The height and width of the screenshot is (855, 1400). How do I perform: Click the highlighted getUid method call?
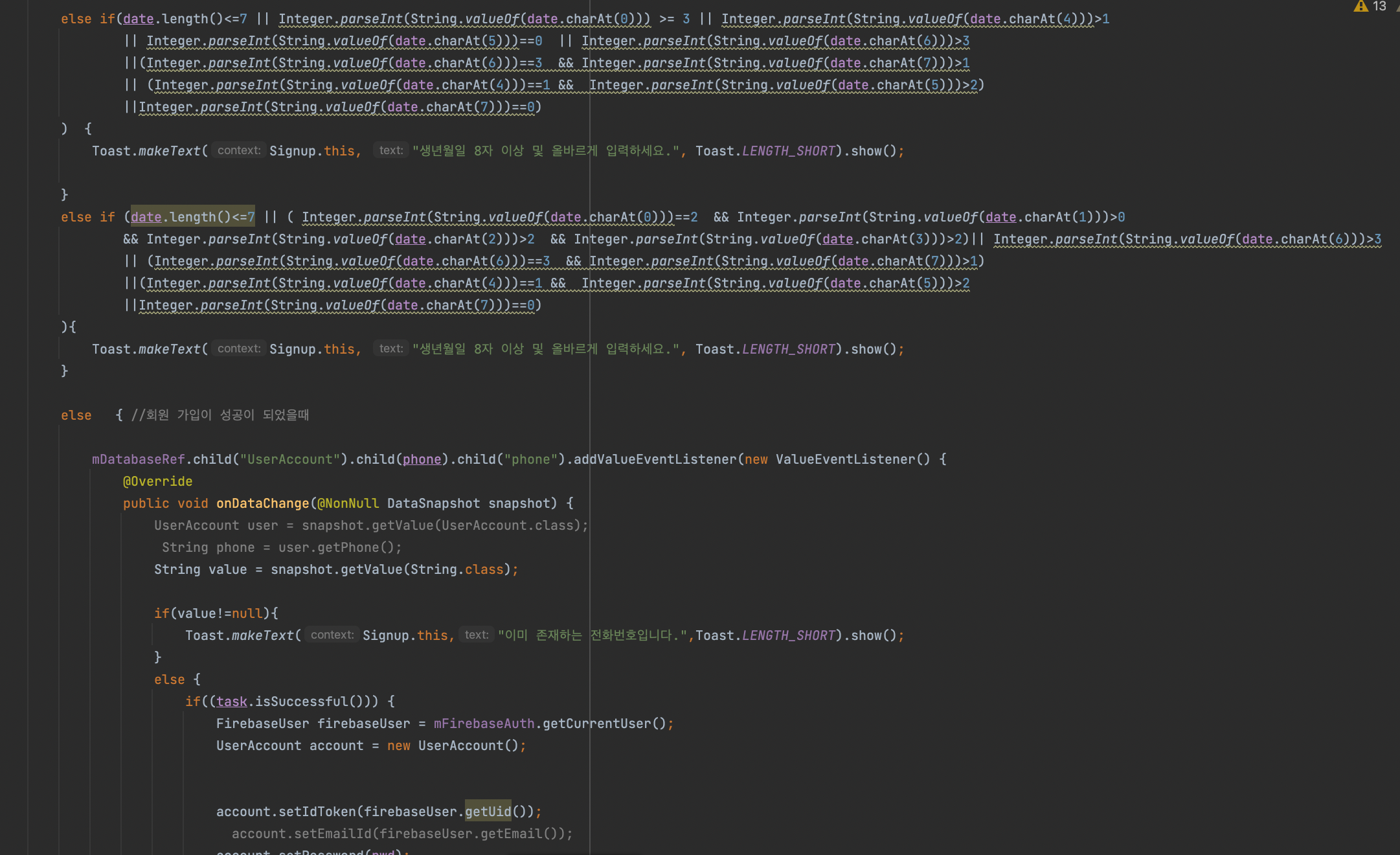click(x=488, y=812)
